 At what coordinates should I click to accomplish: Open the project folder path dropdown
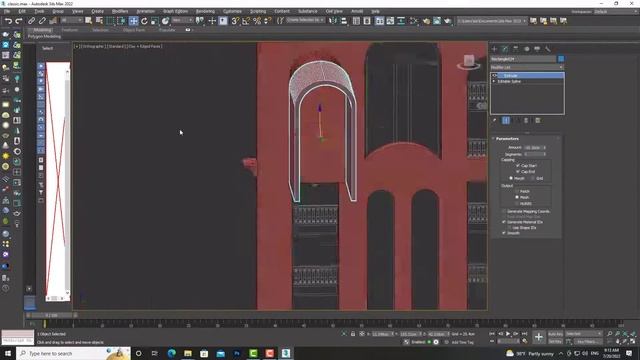(492, 20)
